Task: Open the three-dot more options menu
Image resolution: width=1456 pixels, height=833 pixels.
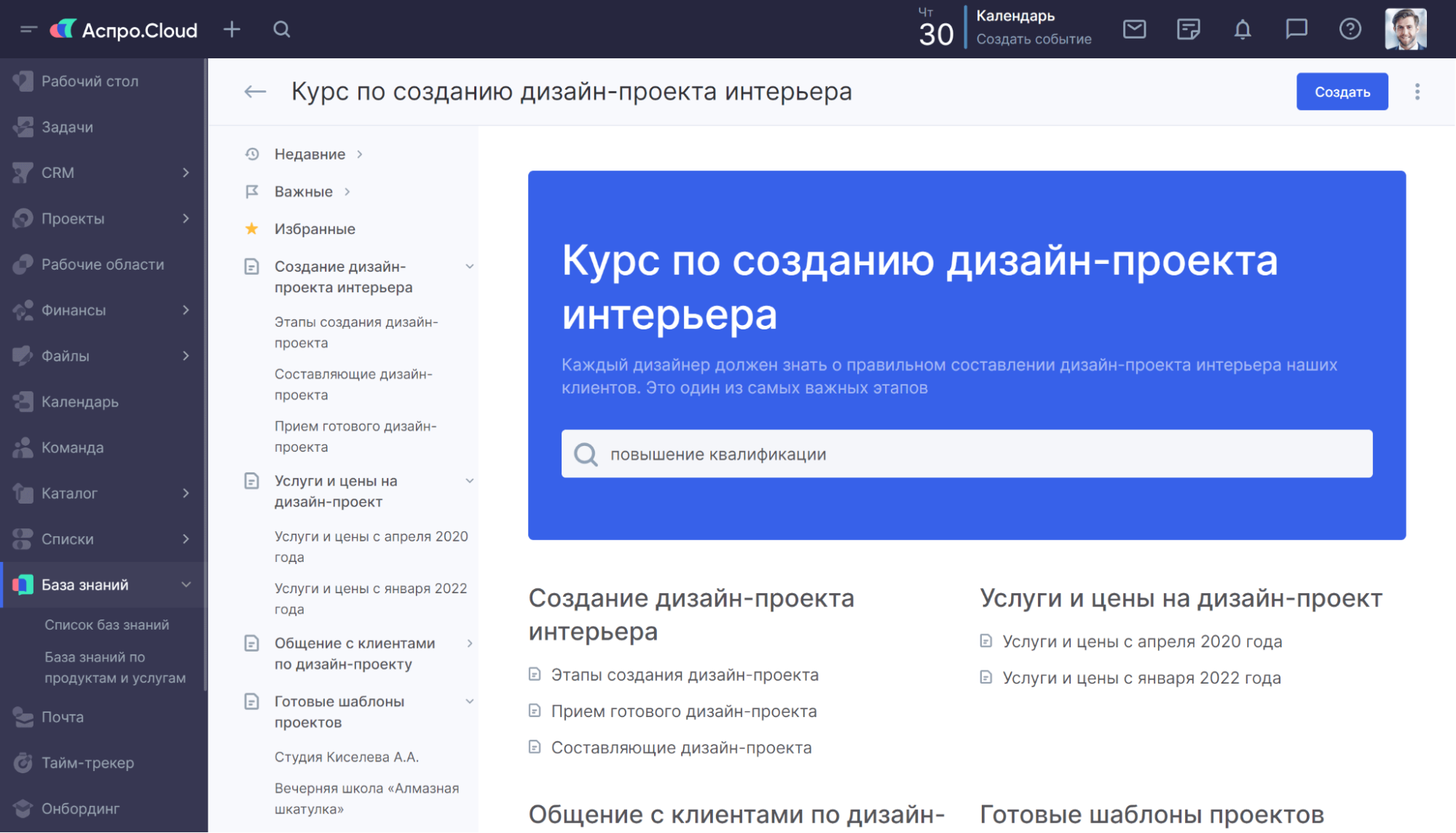Action: (1417, 92)
